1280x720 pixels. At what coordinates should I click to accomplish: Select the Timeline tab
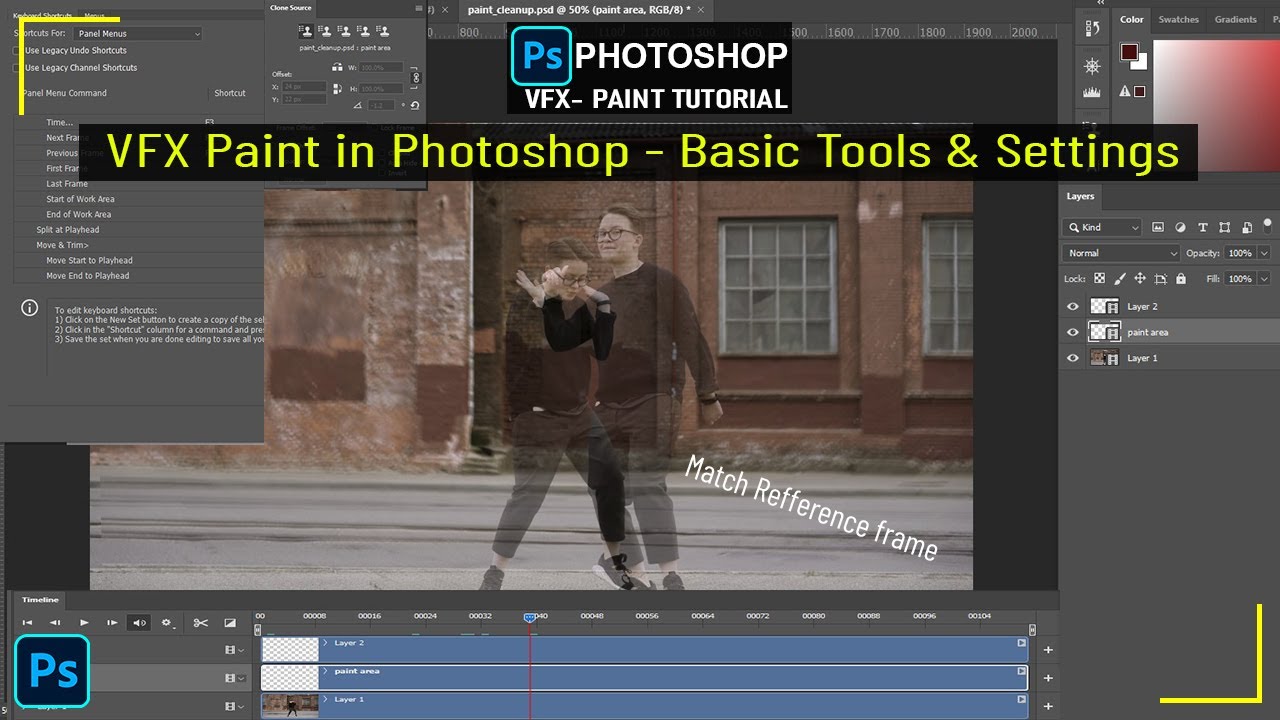point(41,600)
